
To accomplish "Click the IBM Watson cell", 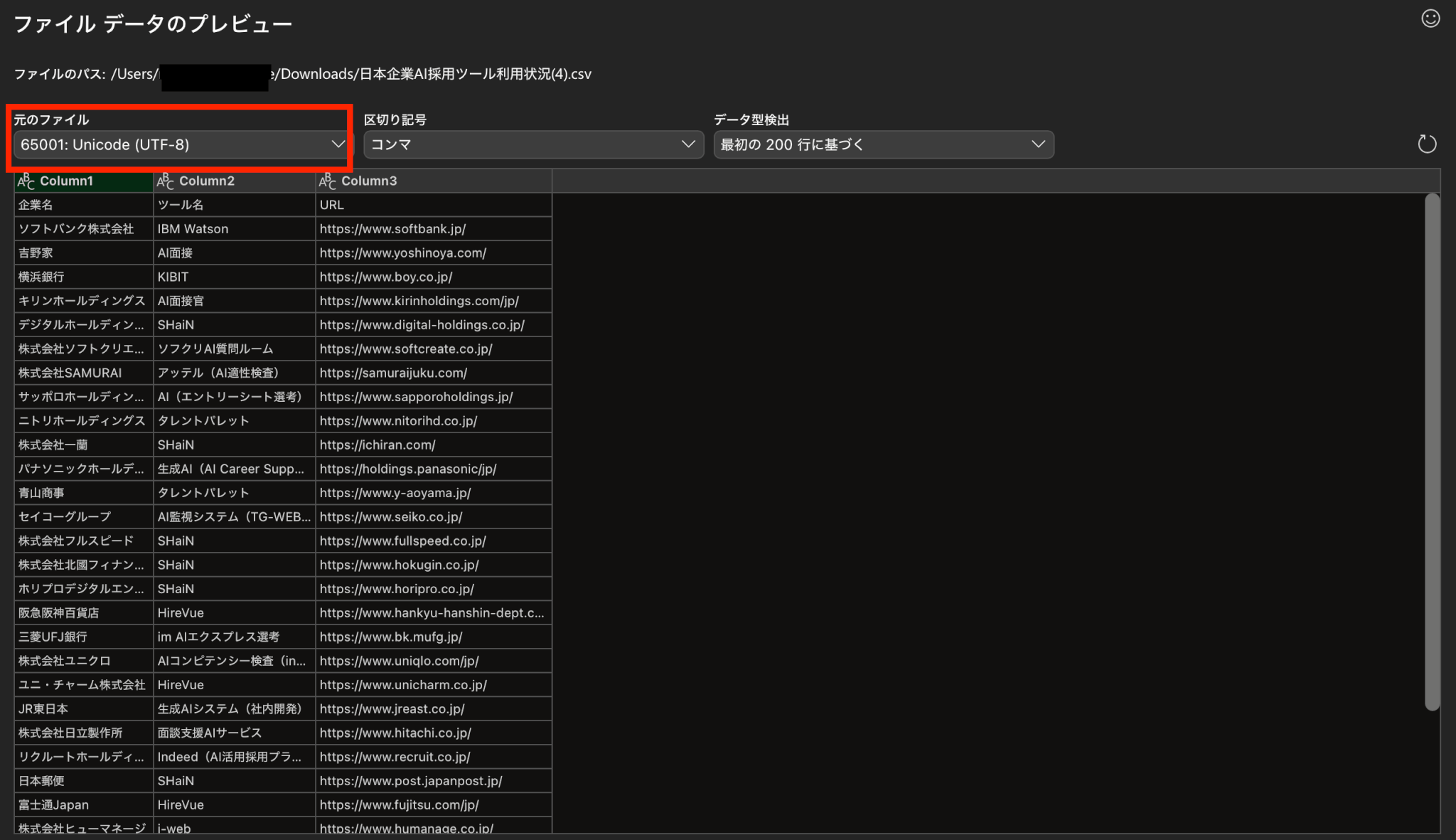I will tap(193, 229).
